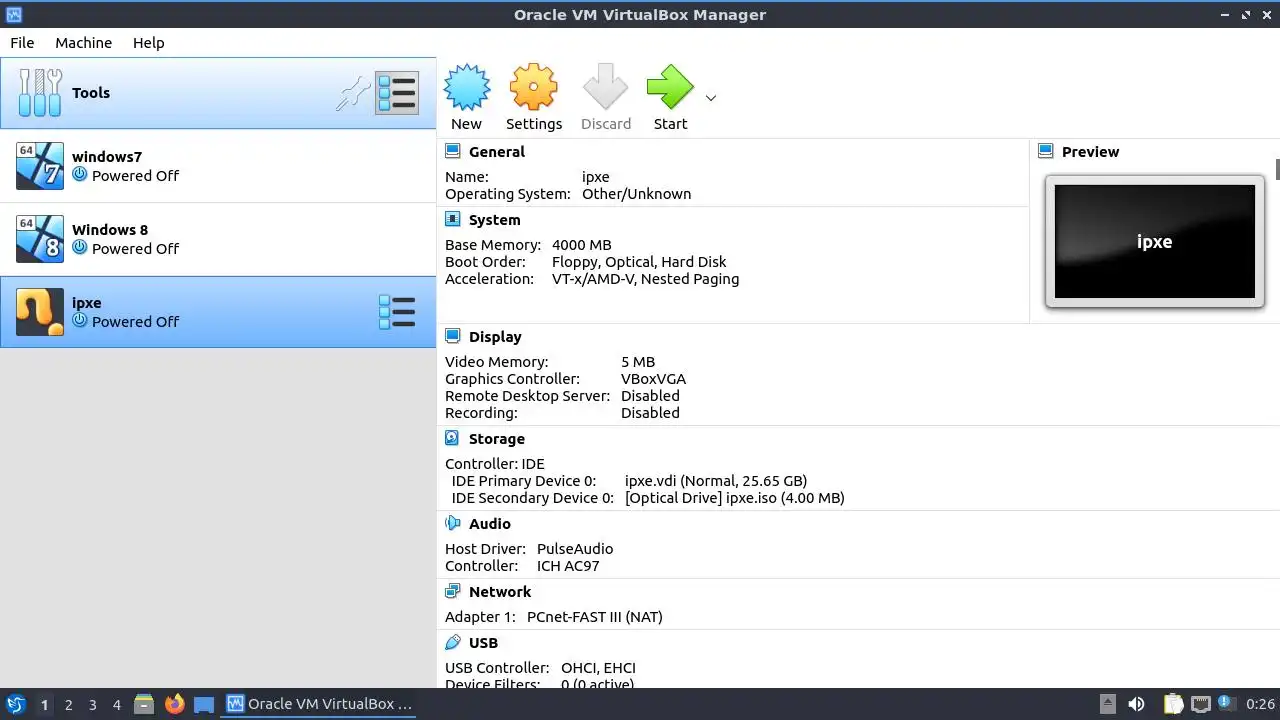Click 'VT-x/AMD-V, Nested Paging' acceleration value
1280x720 pixels.
point(645,279)
